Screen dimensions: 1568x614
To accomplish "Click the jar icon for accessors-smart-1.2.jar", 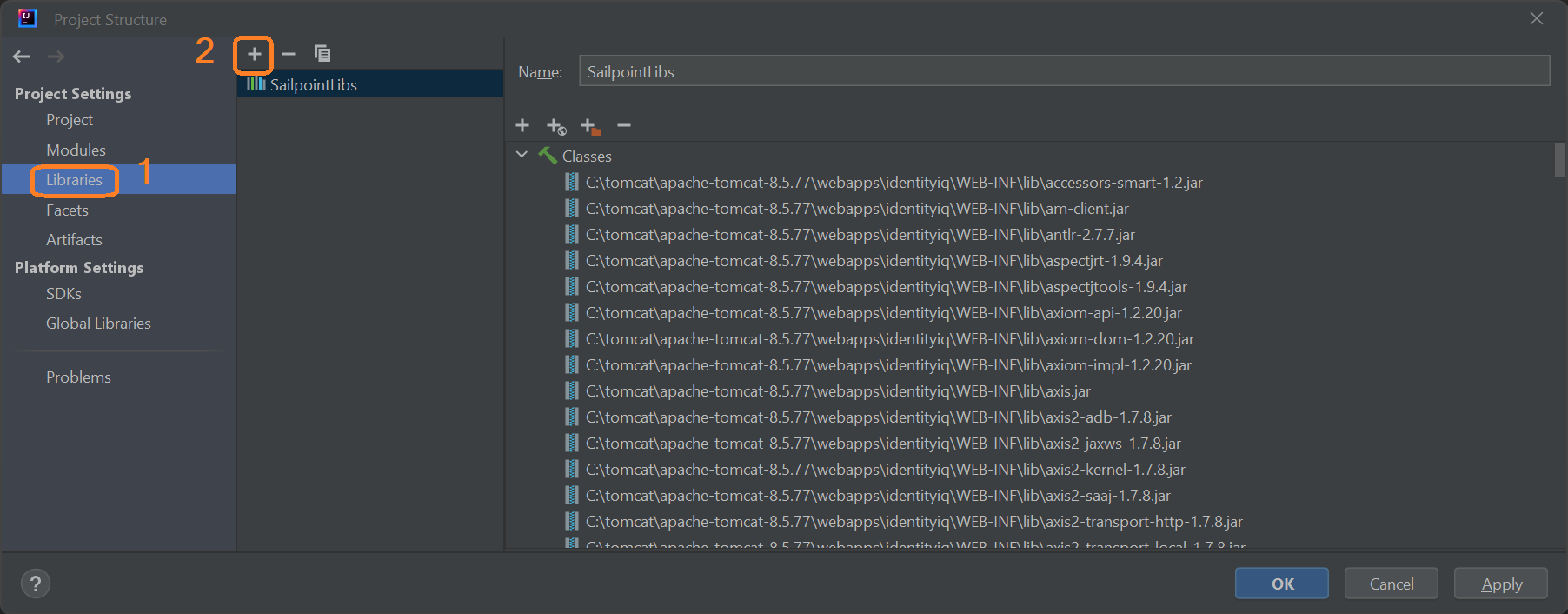I will click(x=572, y=182).
